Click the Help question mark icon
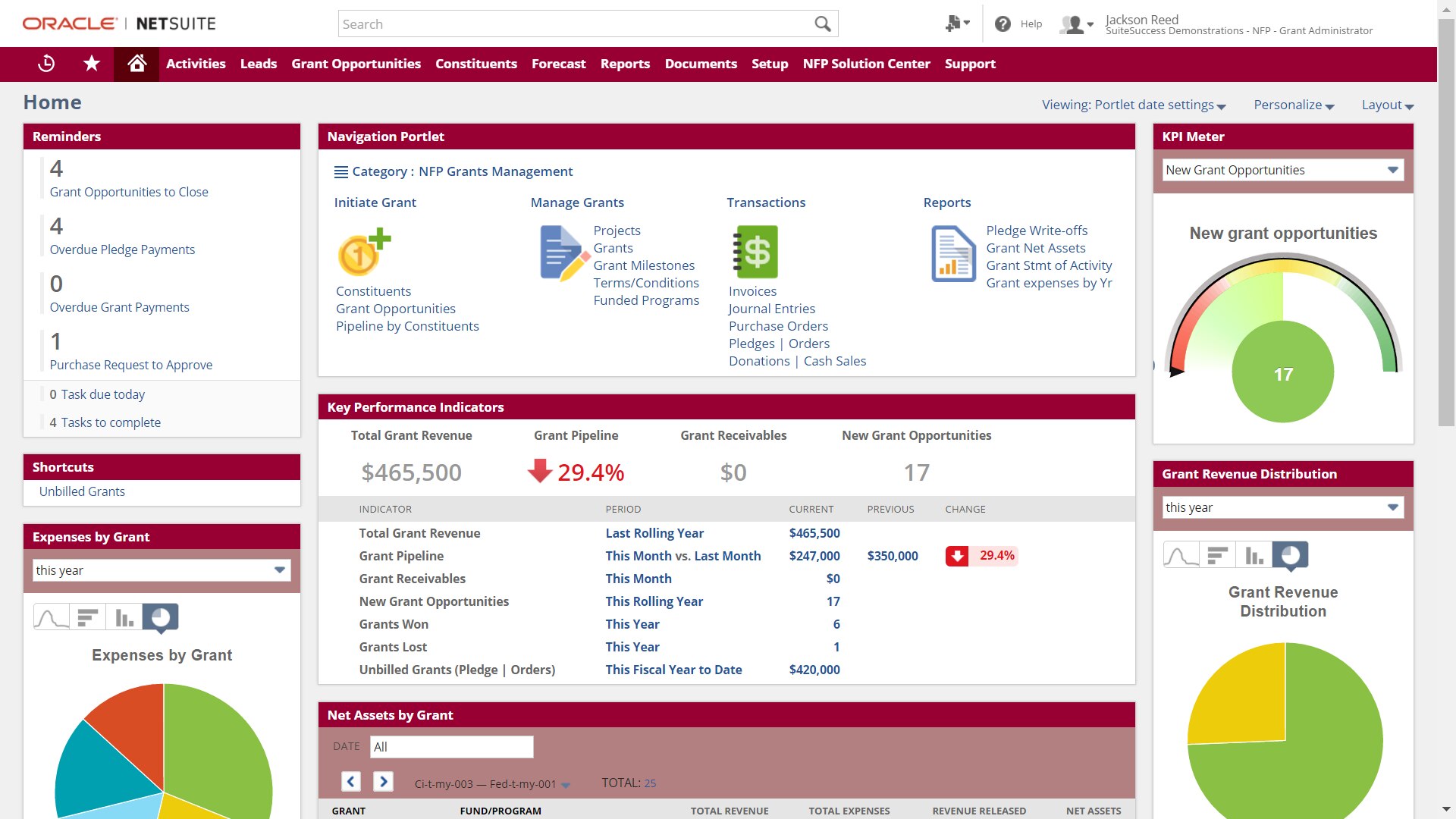The width and height of the screenshot is (1456, 819). pos(1003,24)
